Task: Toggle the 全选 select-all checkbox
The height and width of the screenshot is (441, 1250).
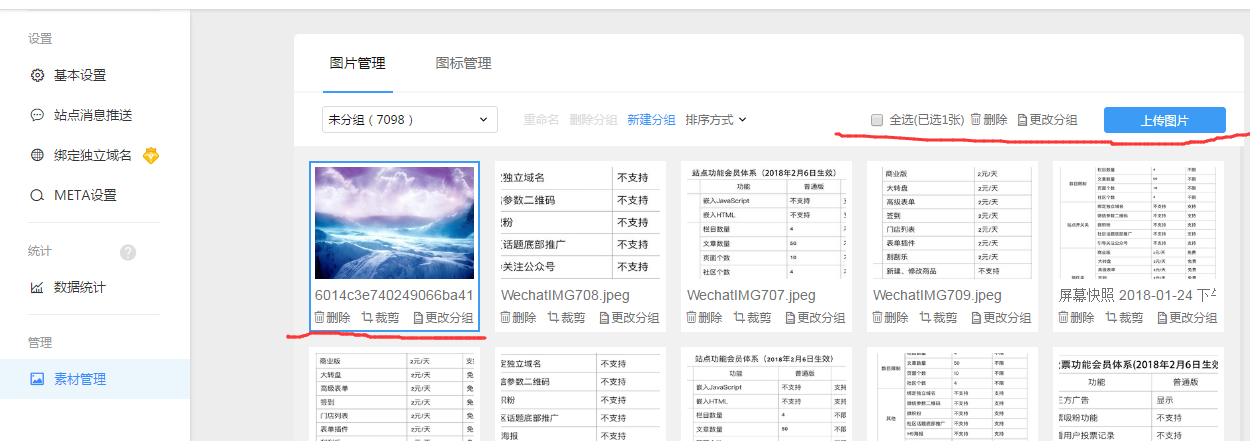Action: pyautogui.click(x=877, y=120)
